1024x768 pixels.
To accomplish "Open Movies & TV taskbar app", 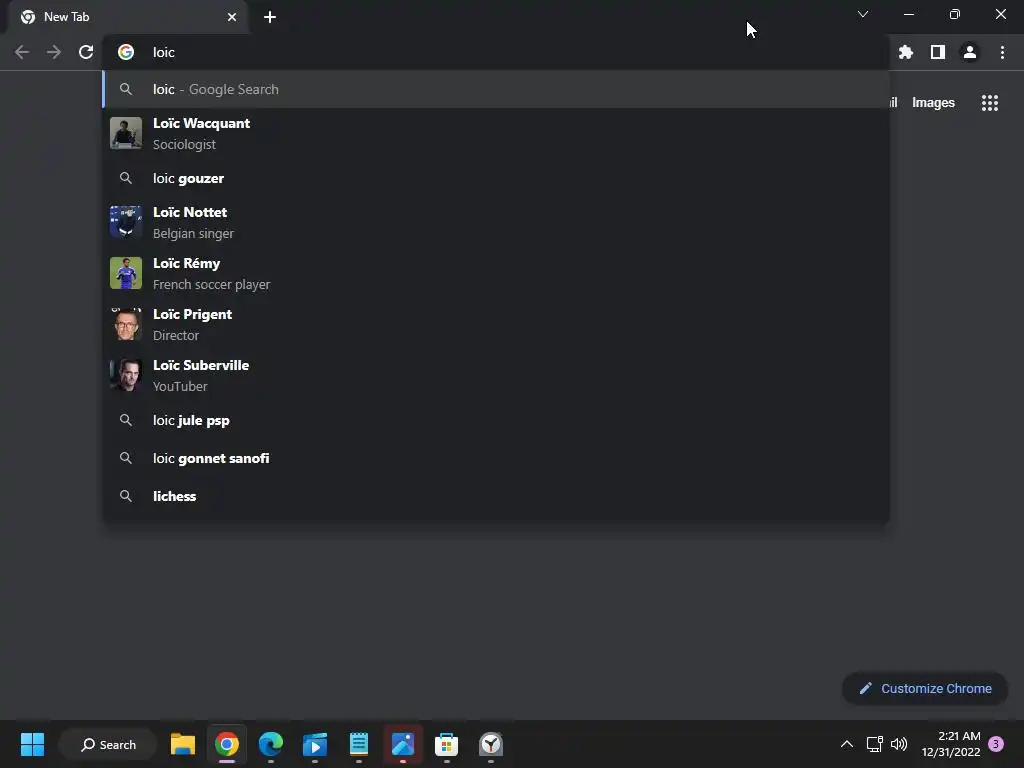I will pyautogui.click(x=315, y=744).
